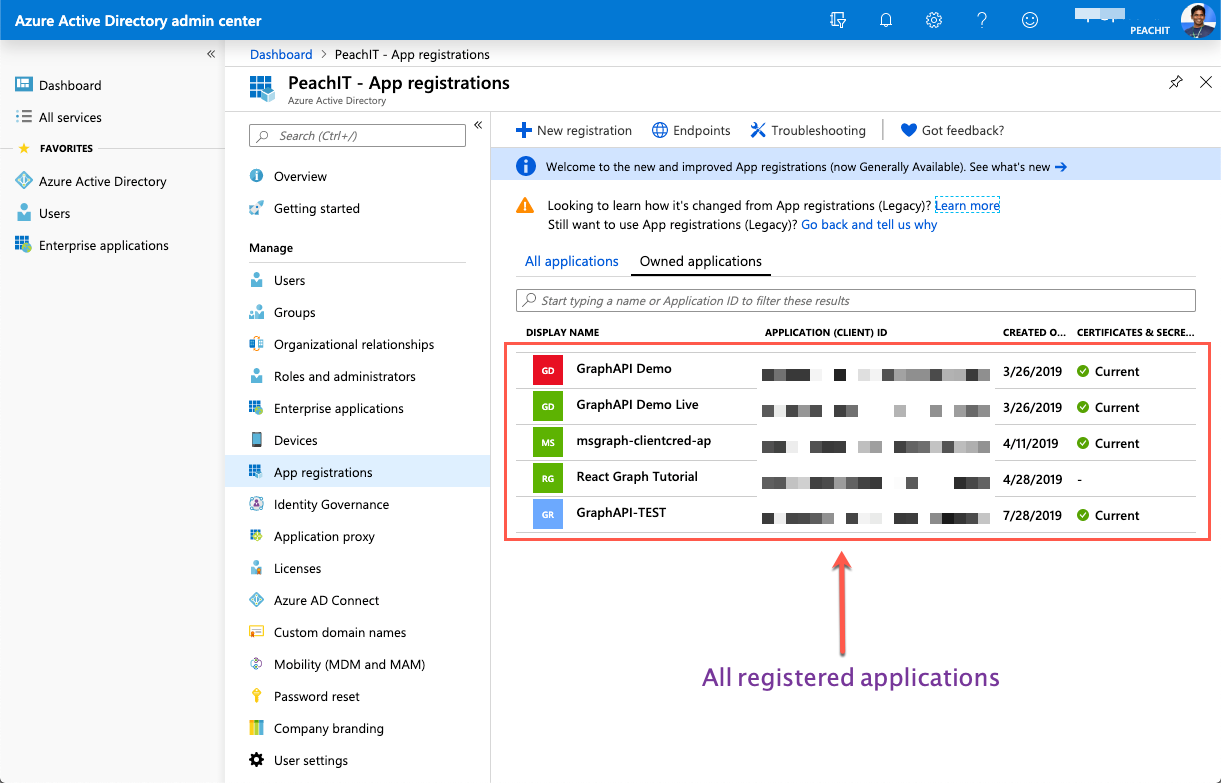Sort by the Created On column header
The image size is (1221, 783).
click(1034, 333)
